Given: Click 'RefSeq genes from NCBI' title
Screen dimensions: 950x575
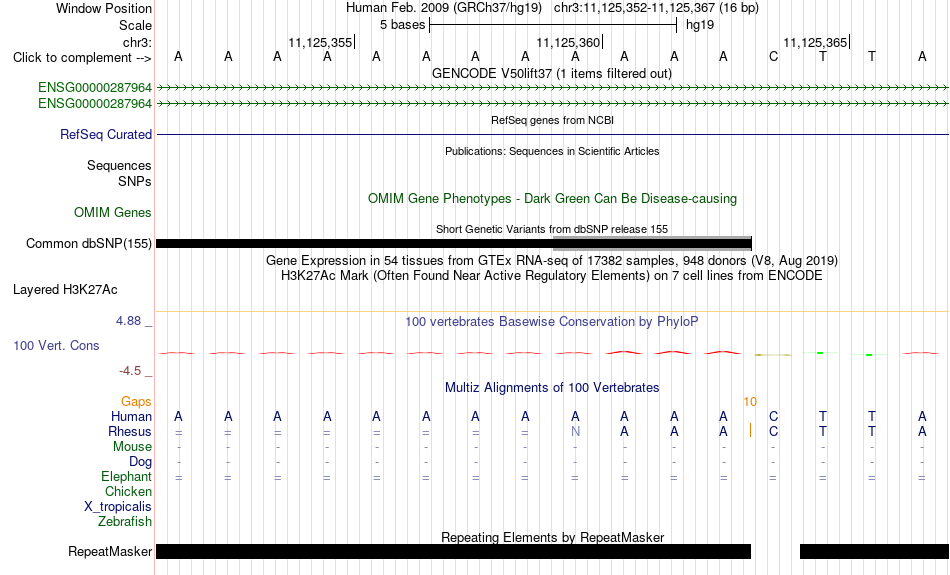Looking at the screenshot, I should click(x=552, y=120).
